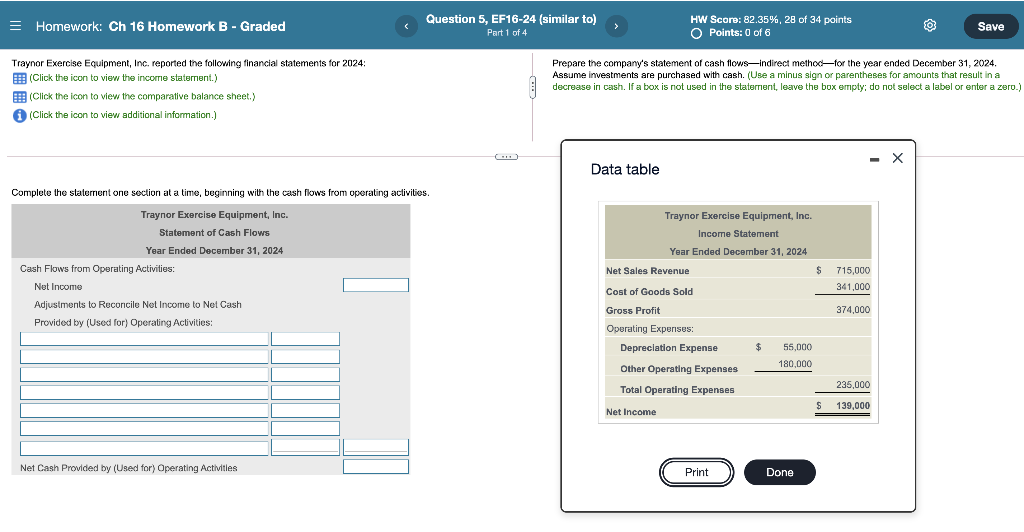This screenshot has height=532, width=1024.
Task: Click the Data table heading
Action: [x=625, y=170]
